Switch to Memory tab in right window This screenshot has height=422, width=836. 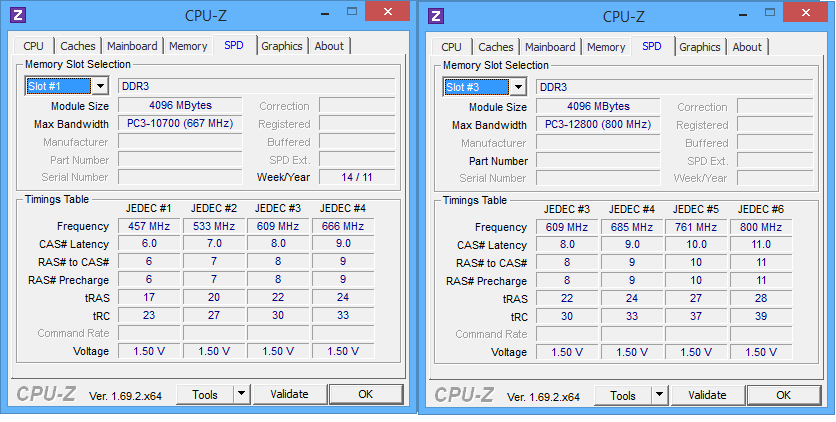point(606,47)
